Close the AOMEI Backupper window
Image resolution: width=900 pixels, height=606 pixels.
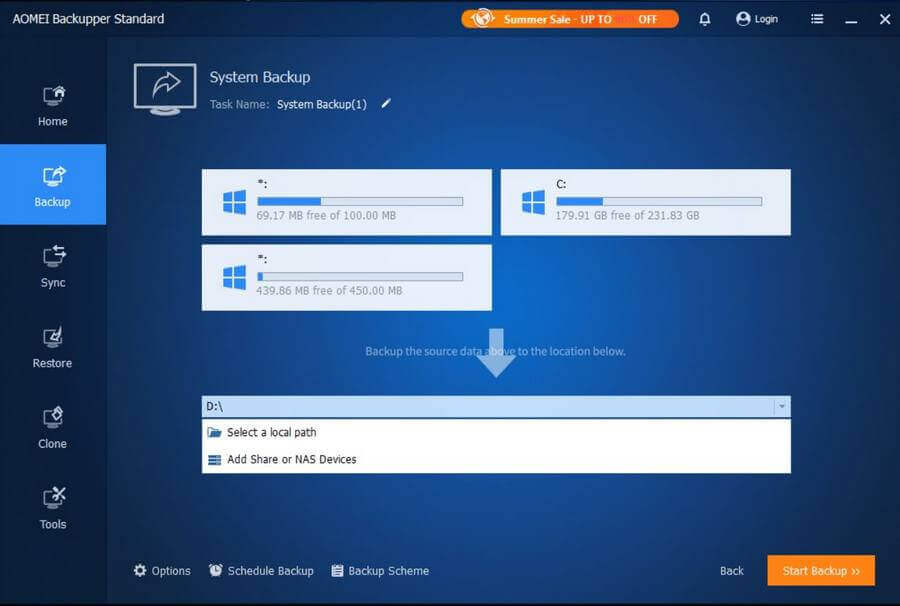click(885, 19)
